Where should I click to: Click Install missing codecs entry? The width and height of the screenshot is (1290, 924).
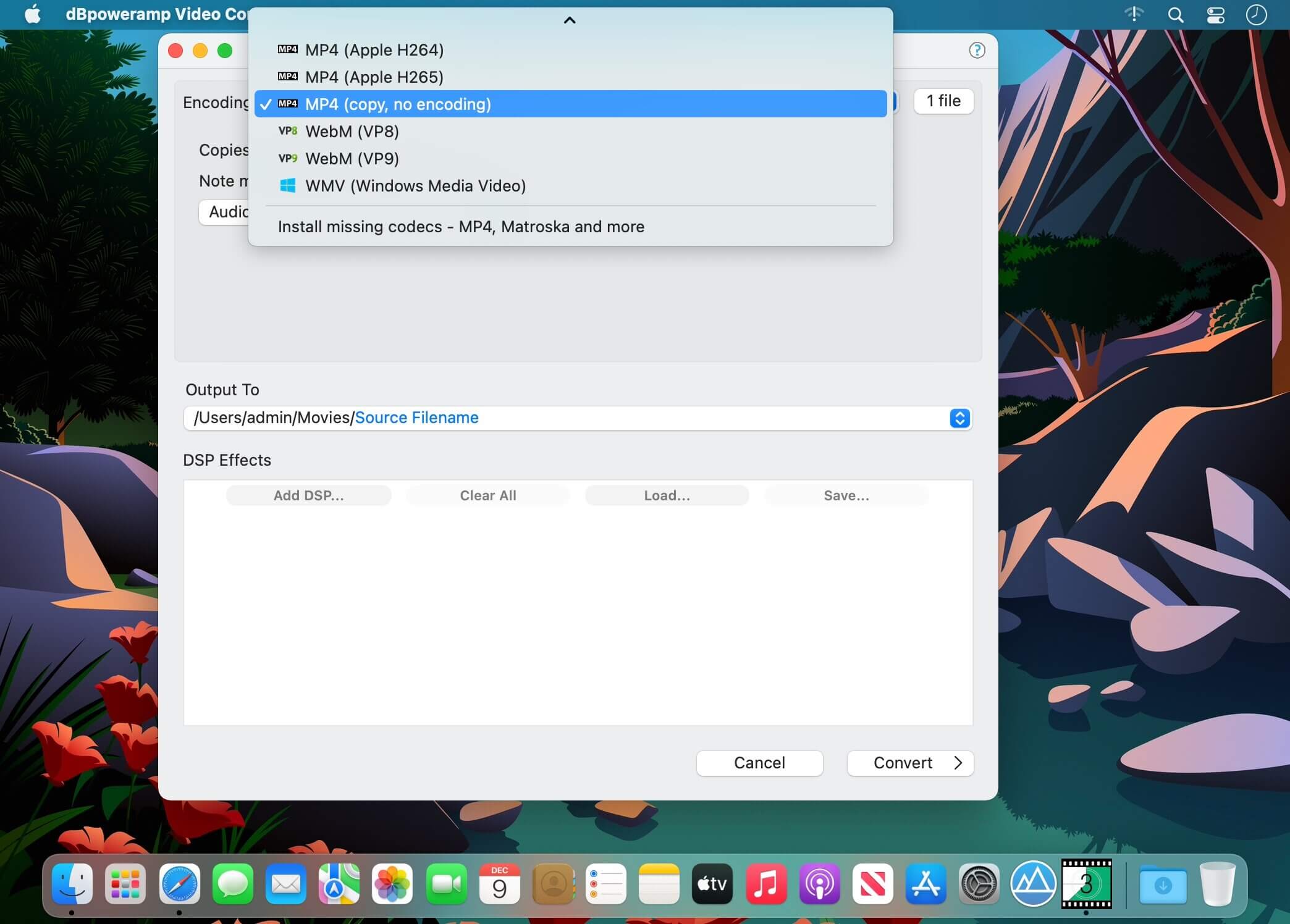pos(461,227)
